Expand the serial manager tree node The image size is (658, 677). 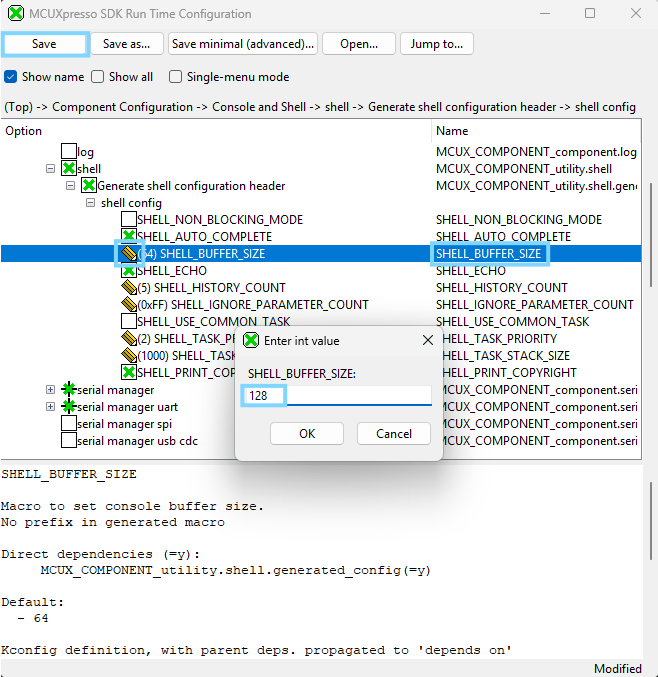[50, 390]
